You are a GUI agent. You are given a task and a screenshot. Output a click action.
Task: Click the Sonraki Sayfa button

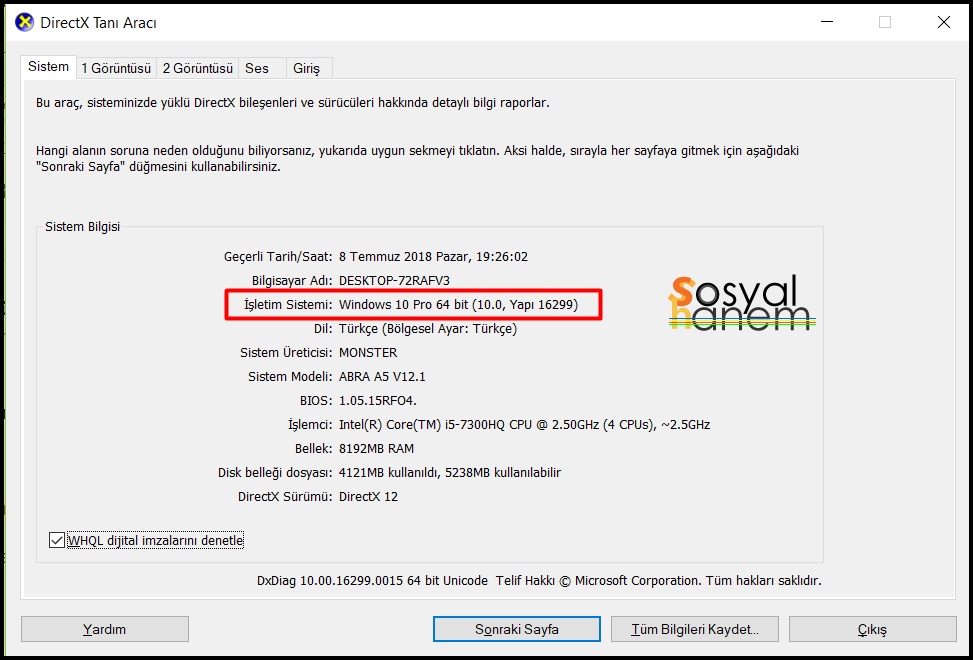point(516,629)
